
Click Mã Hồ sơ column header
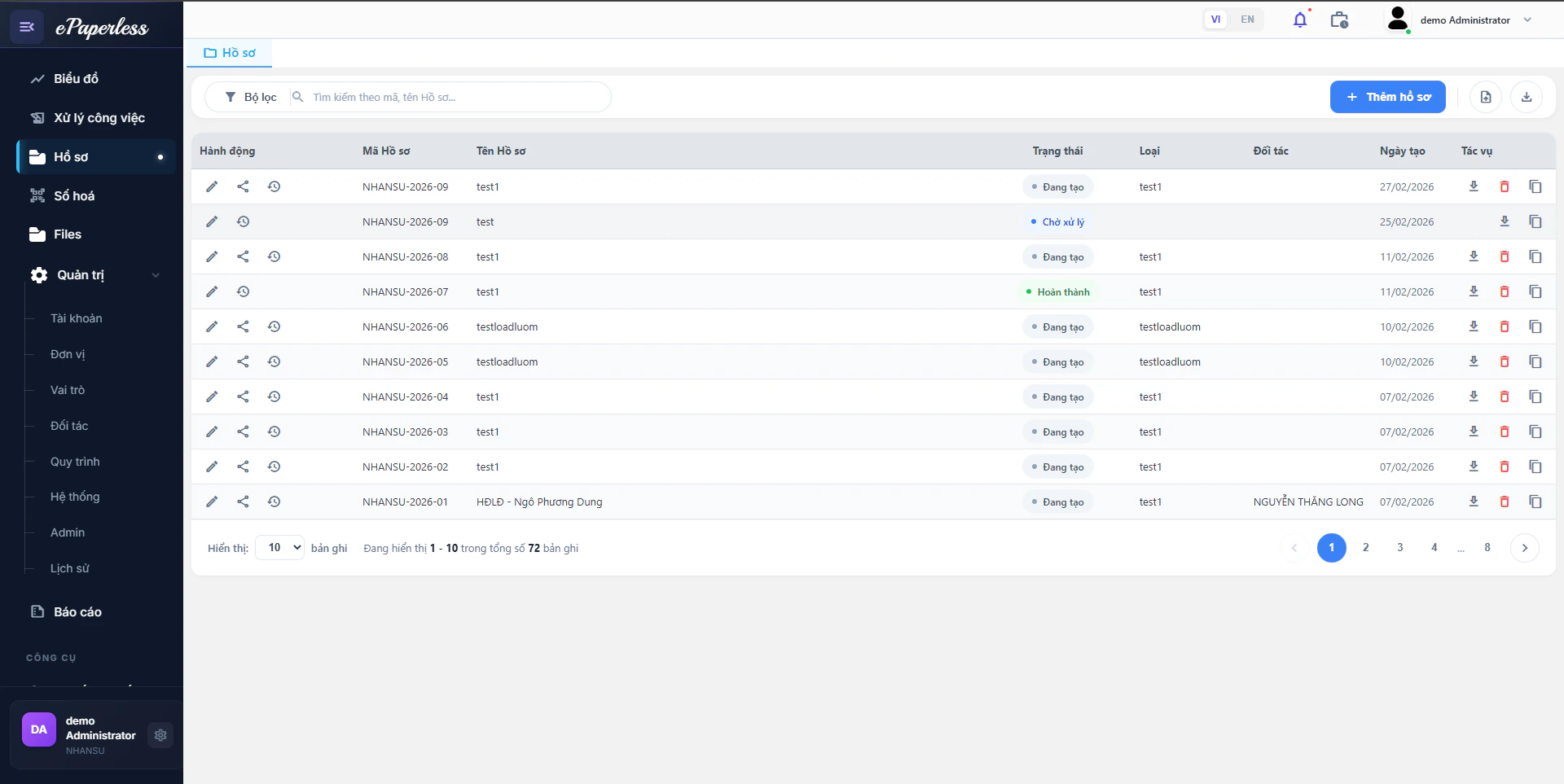386,151
